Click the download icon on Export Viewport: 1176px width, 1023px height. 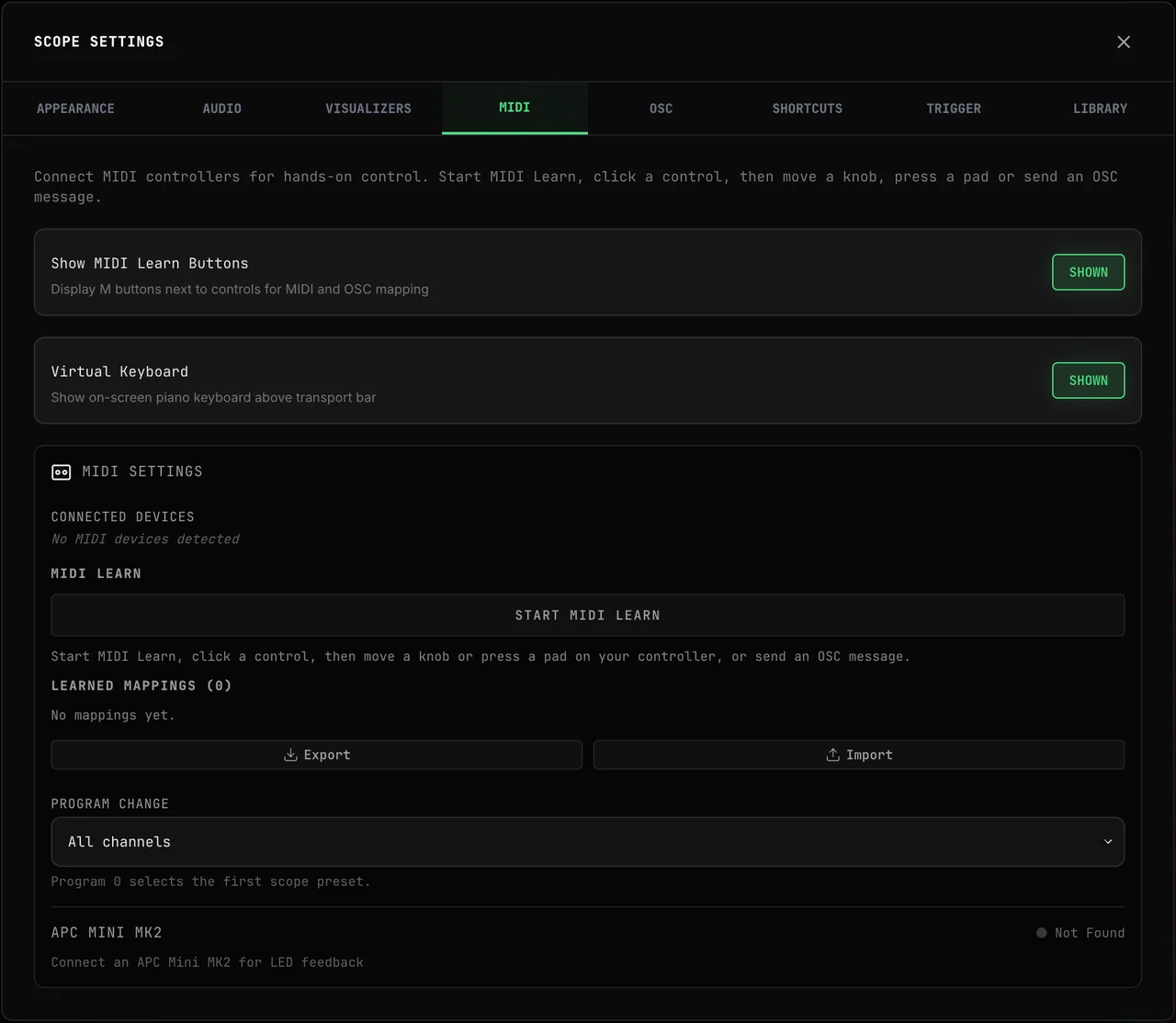290,755
